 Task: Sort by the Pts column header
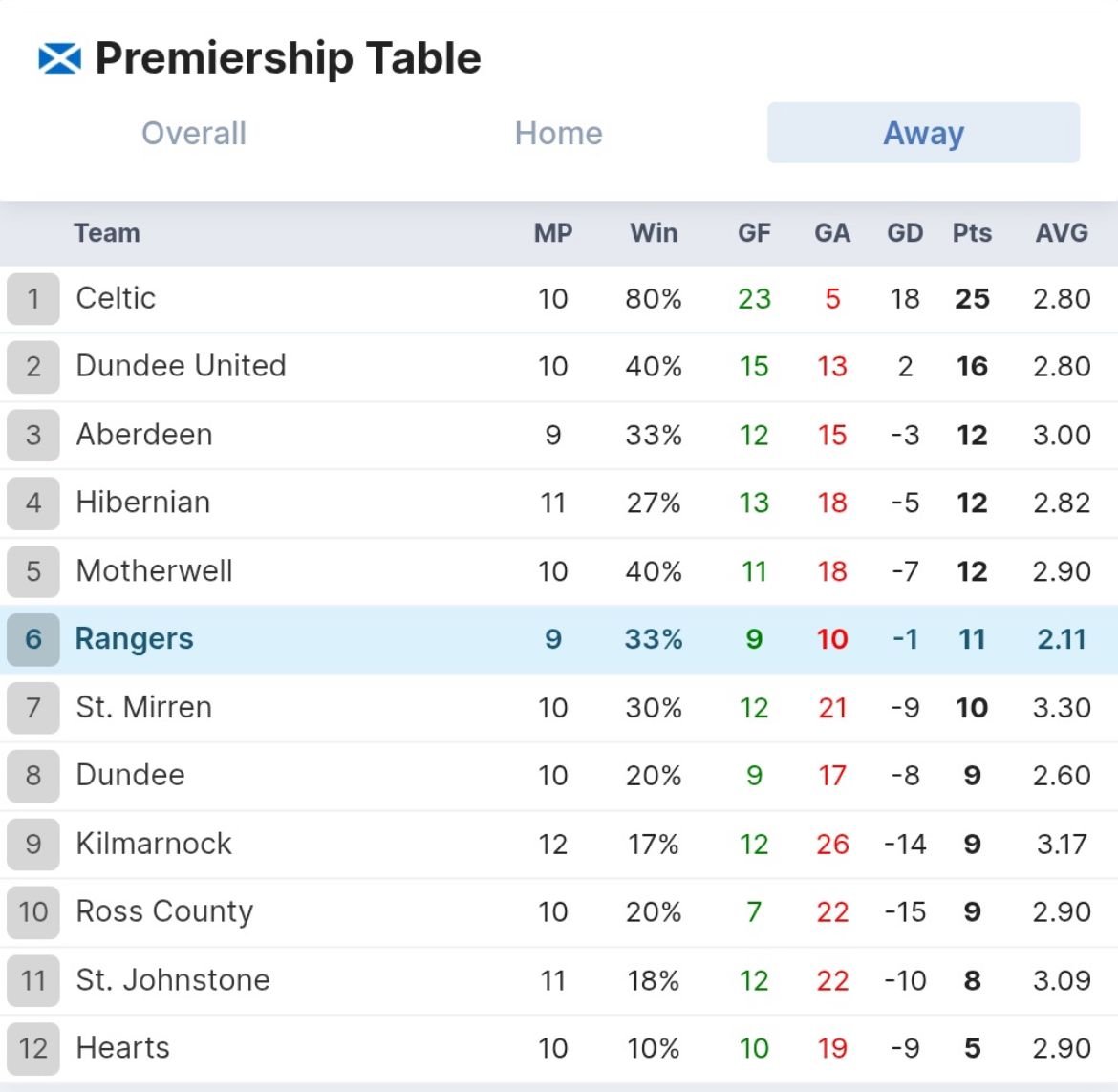pos(972,233)
